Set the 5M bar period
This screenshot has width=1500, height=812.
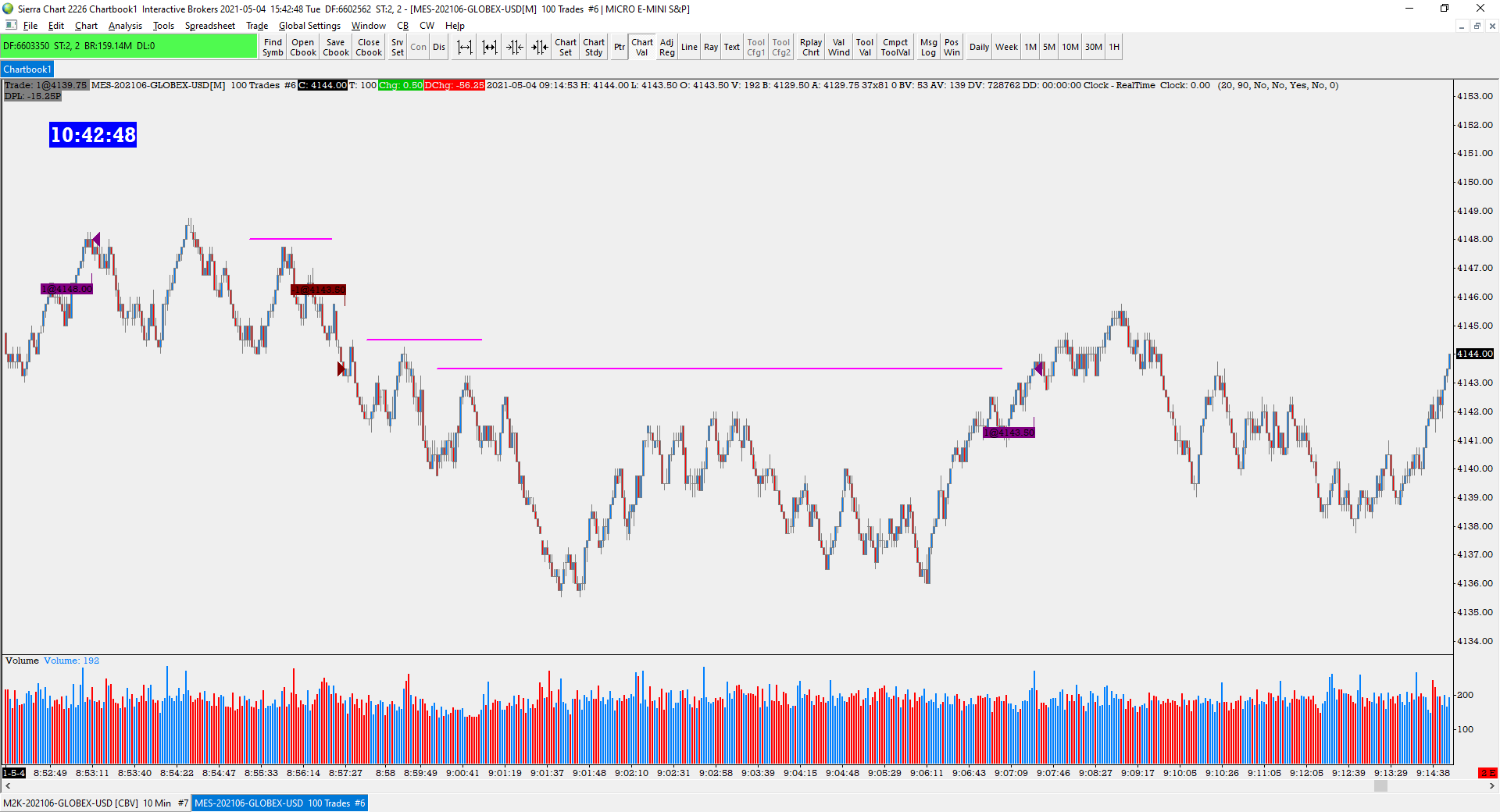coord(1049,47)
